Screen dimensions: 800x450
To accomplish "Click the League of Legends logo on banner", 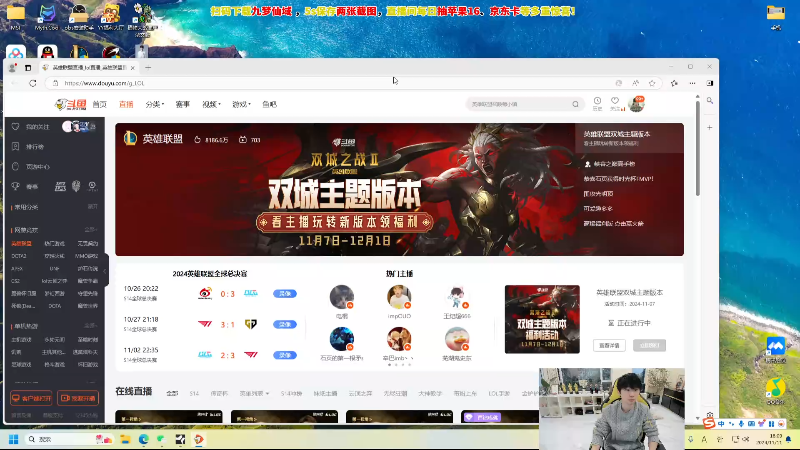I will coord(131,138).
